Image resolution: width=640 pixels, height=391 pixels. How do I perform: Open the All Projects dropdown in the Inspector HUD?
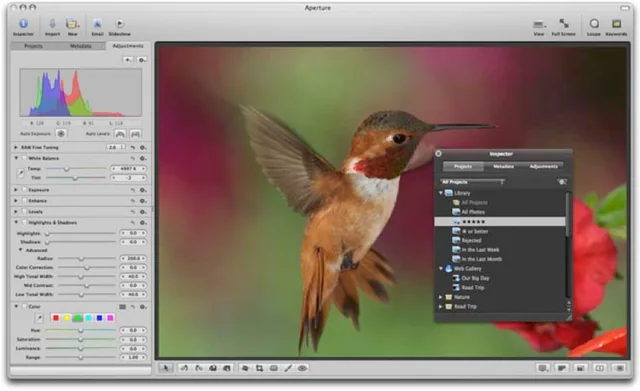473,182
